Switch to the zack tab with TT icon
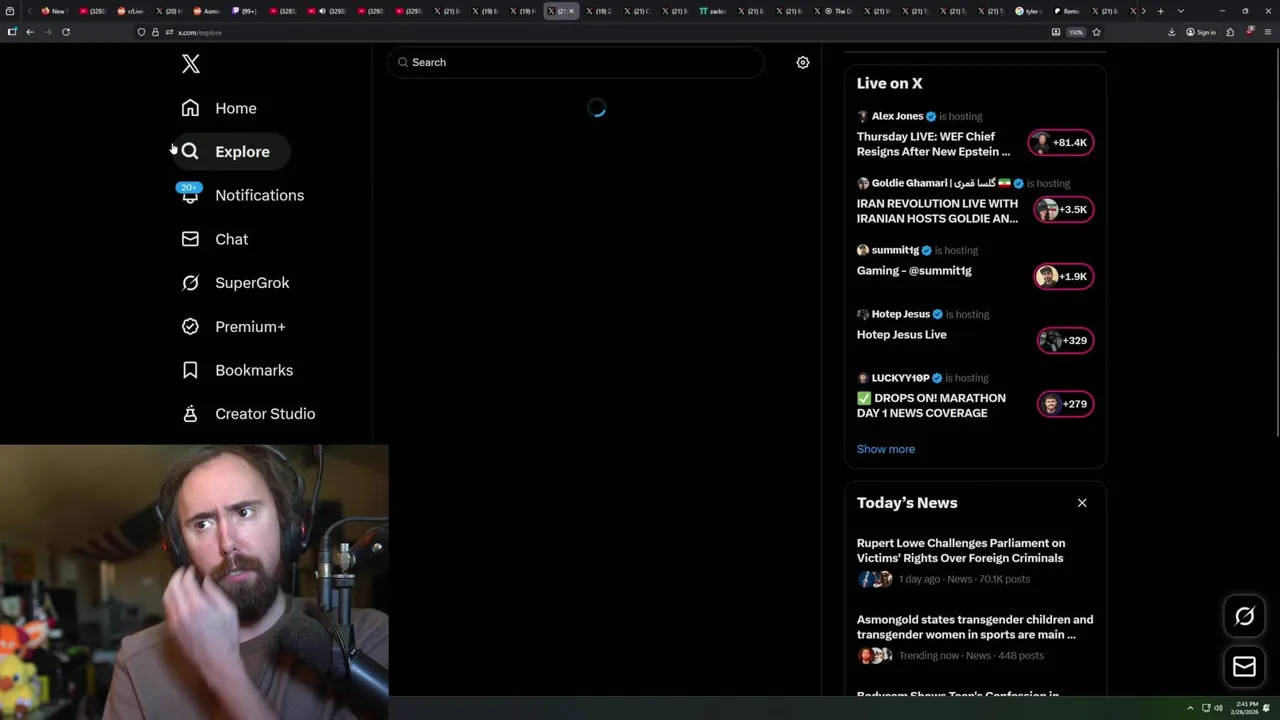The width and height of the screenshot is (1280, 720). (713, 11)
